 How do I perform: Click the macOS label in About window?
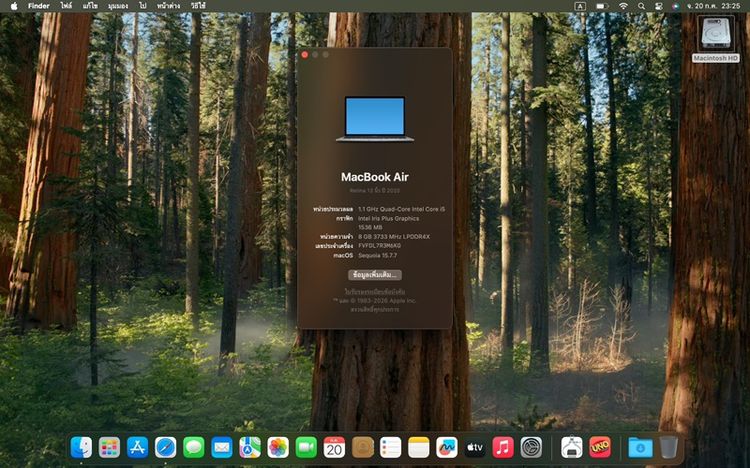[343, 256]
